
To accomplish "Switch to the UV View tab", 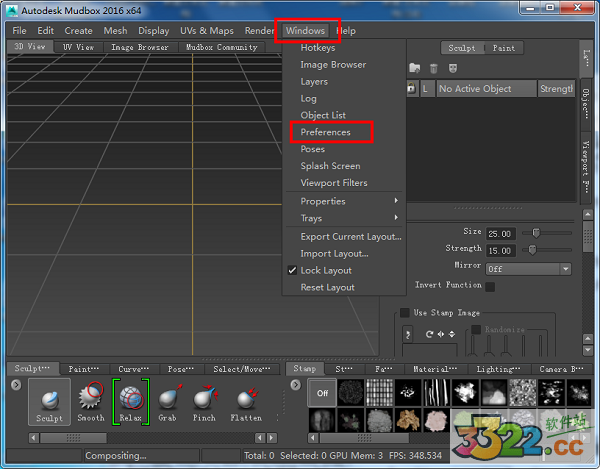I will 78,47.
